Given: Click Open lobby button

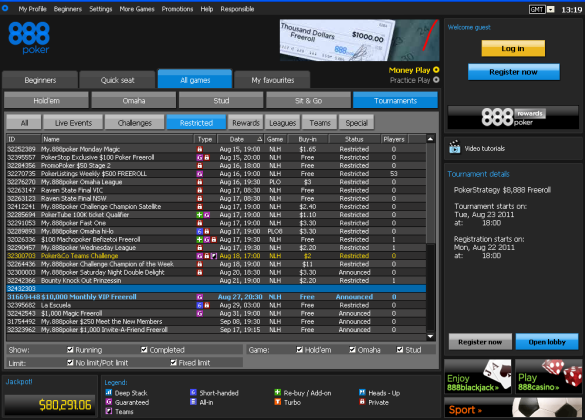Looking at the screenshot, I should click(x=547, y=342).
